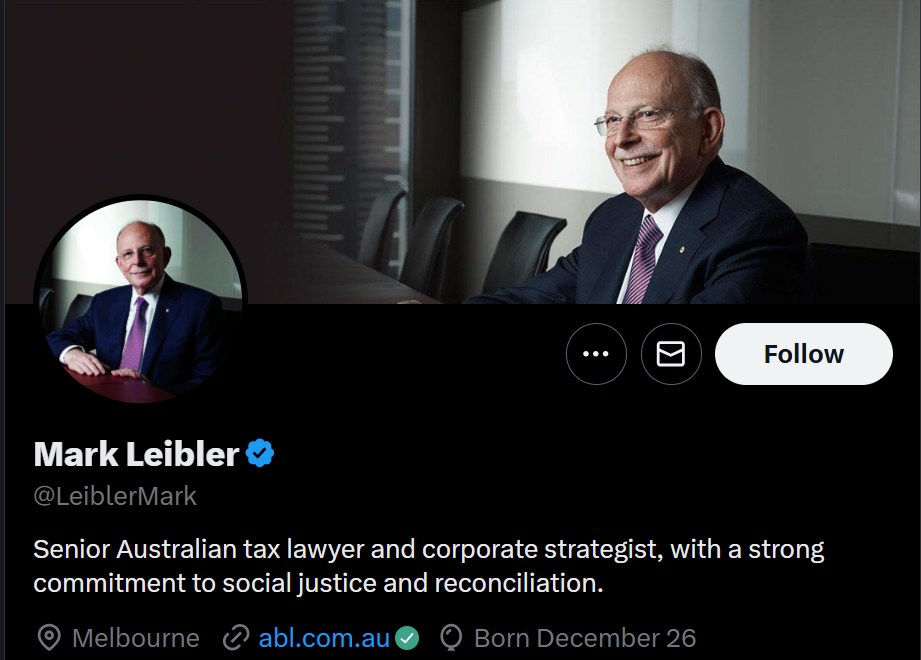Click the bio line starting "Senior Australian"
Viewport: 921px width, 660px height.
[x=428, y=549]
